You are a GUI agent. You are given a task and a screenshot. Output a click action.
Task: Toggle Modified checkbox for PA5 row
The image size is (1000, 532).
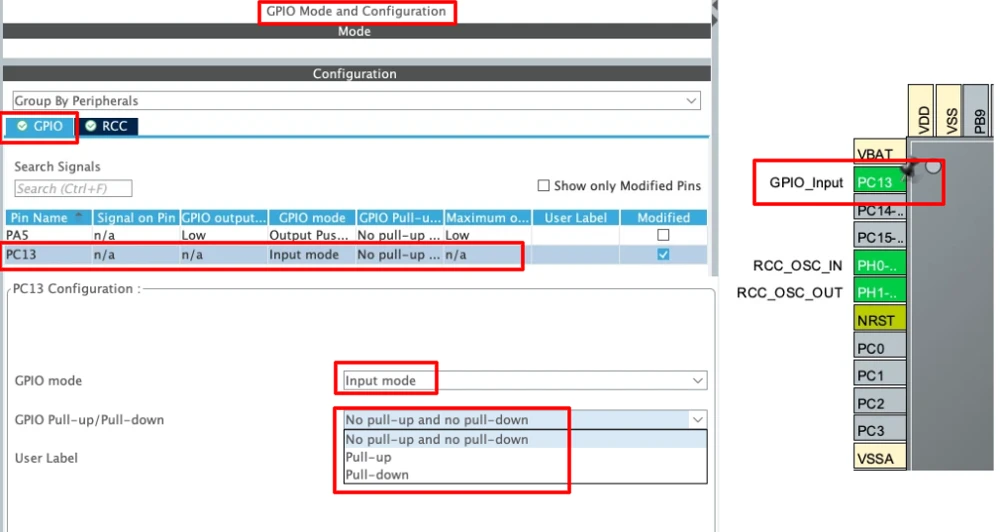coord(663,235)
